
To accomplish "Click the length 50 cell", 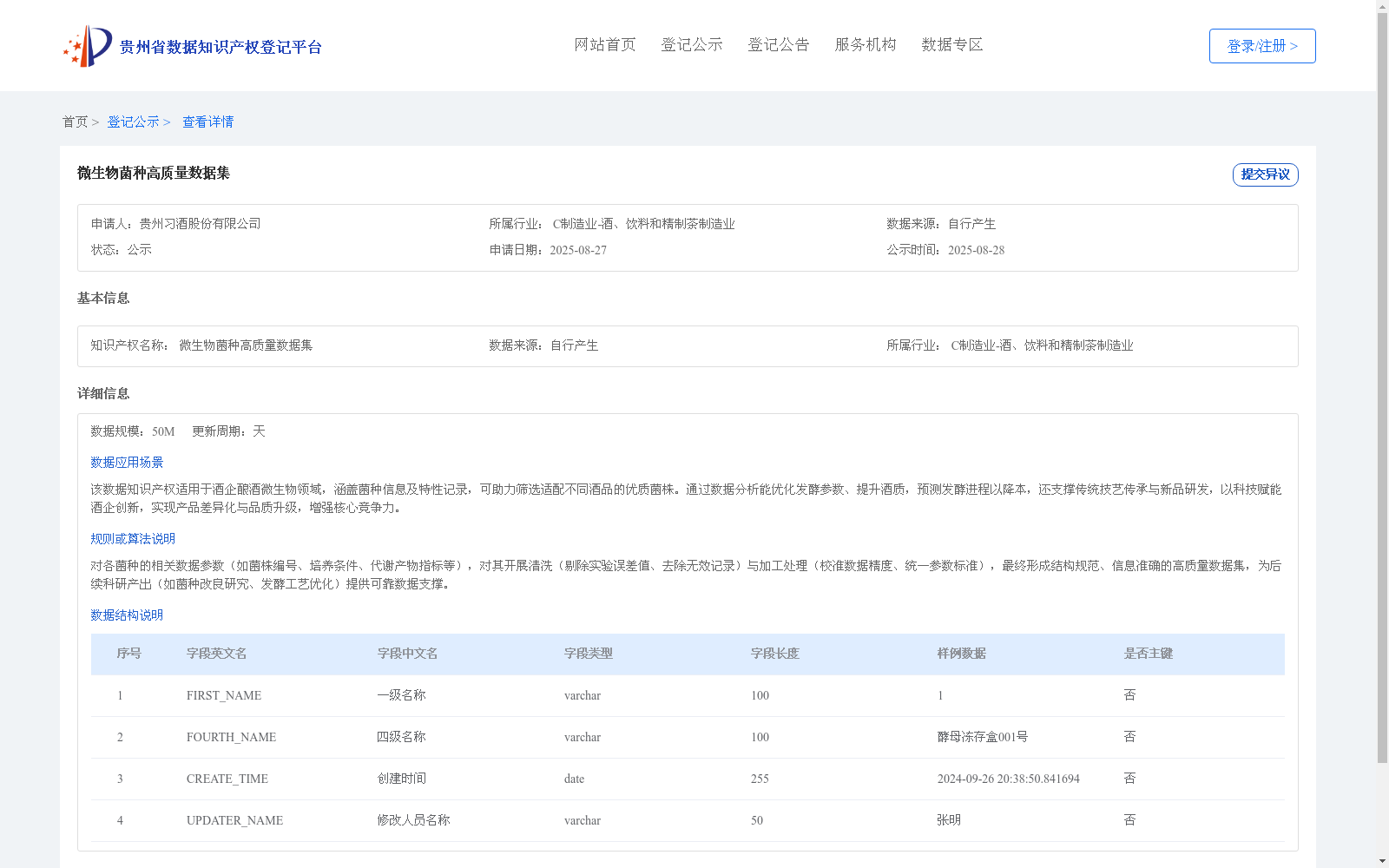I will click(x=757, y=820).
